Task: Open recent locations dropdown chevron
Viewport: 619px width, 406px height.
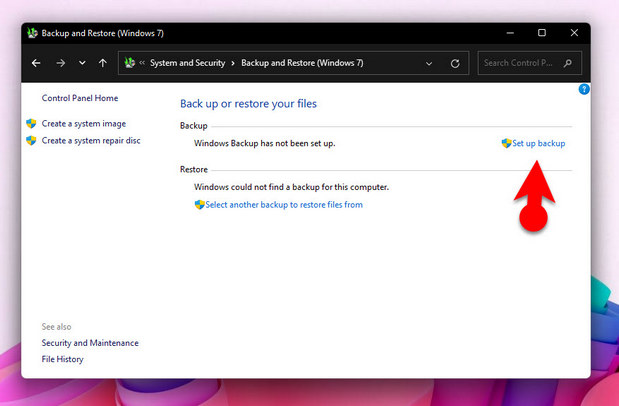Action: pyautogui.click(x=82, y=63)
